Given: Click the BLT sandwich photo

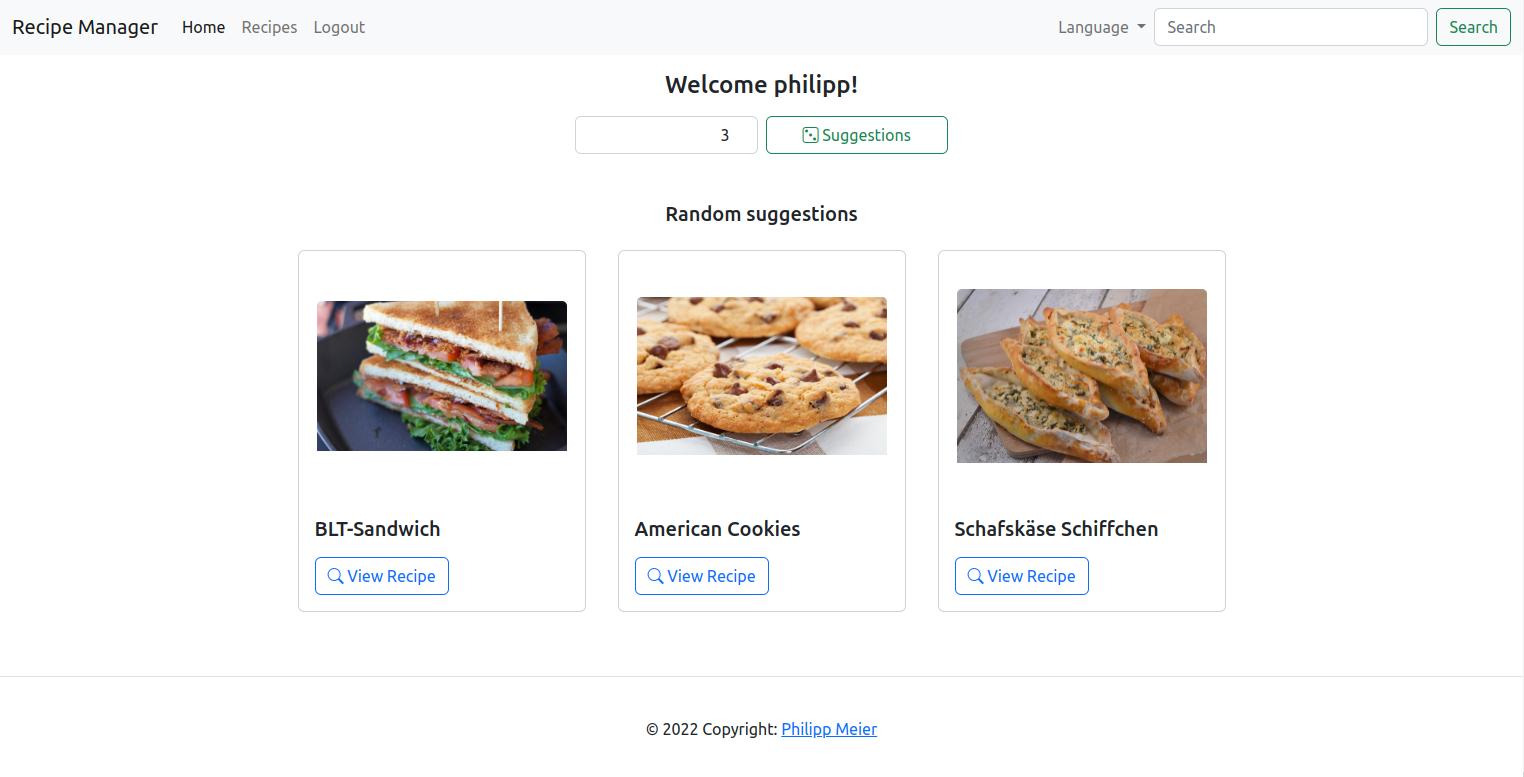Looking at the screenshot, I should [x=442, y=376].
